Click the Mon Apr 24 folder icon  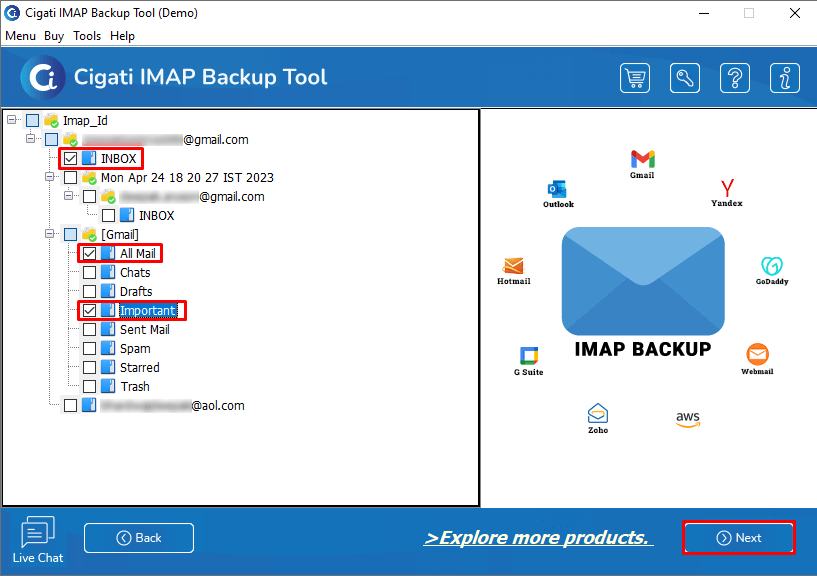(x=89, y=178)
